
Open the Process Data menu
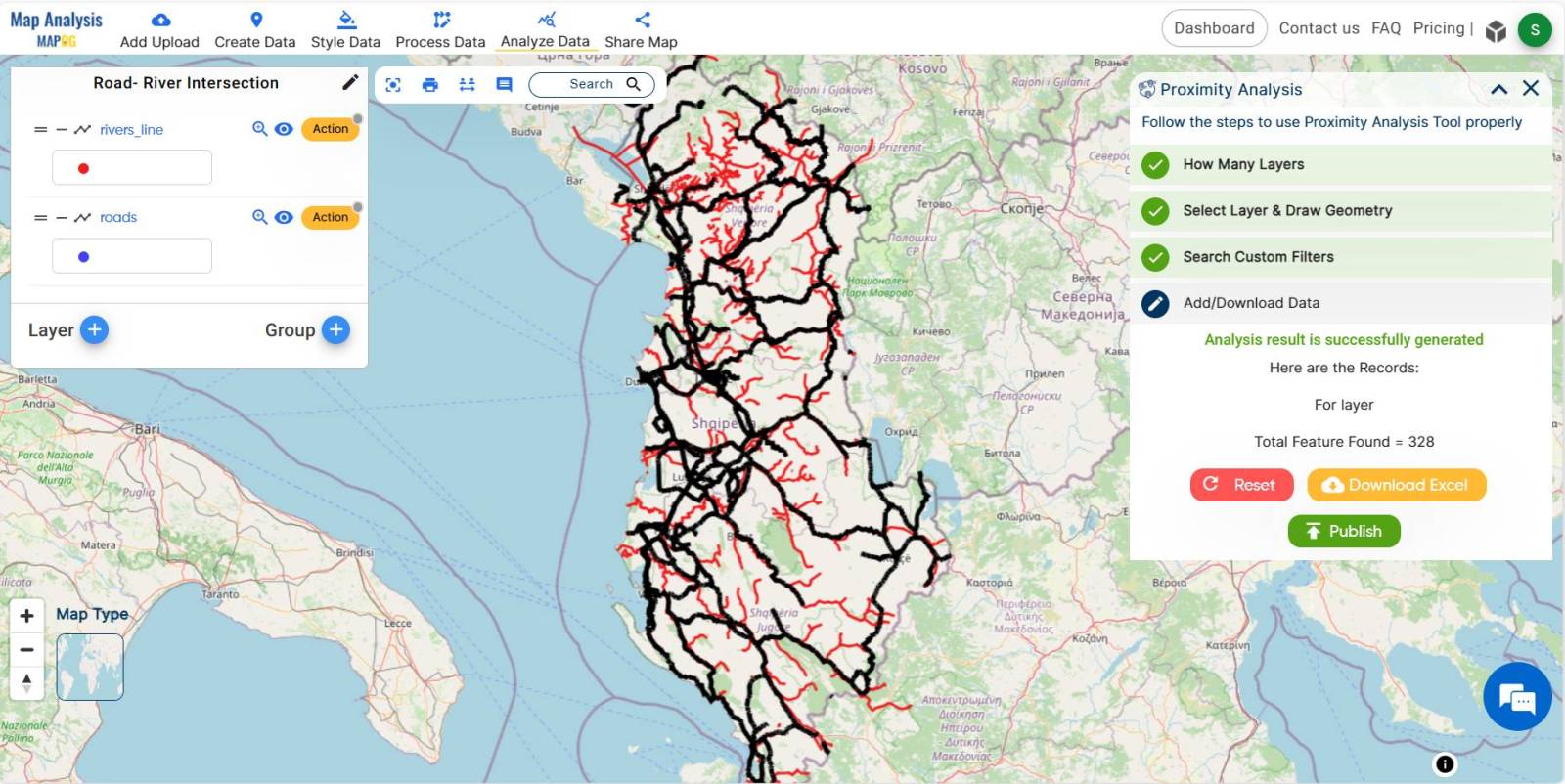[440, 30]
